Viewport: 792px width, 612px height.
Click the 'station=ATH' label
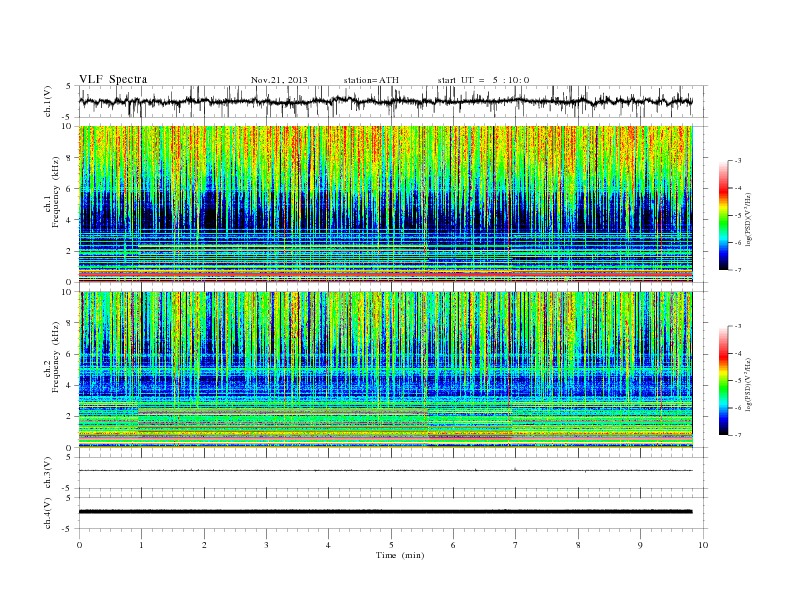(x=371, y=80)
